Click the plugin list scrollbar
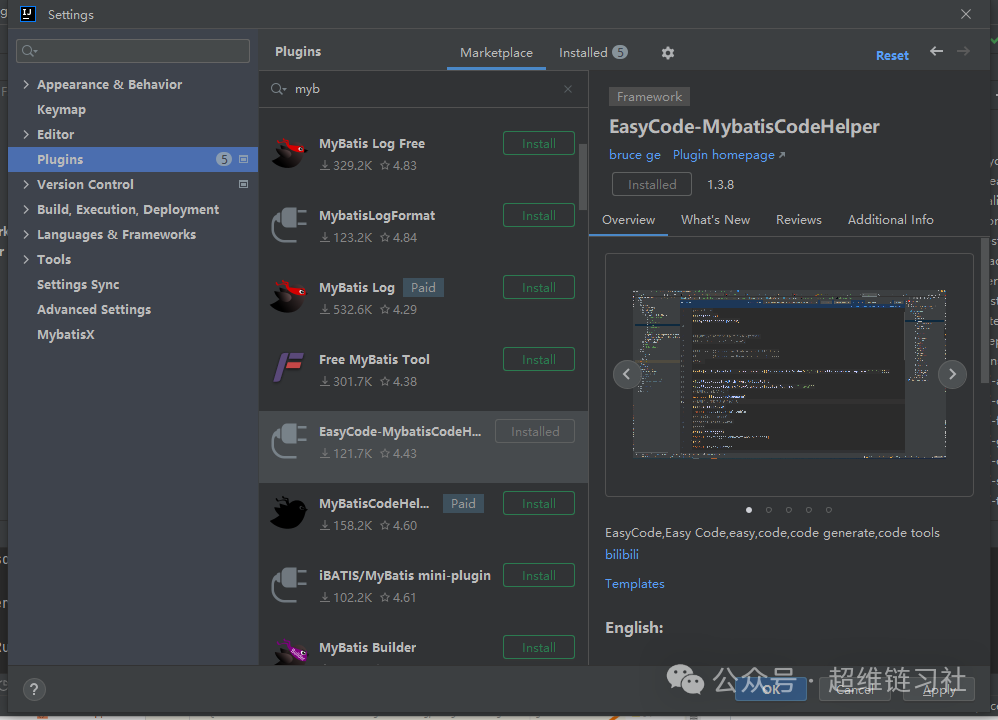 coord(582,176)
